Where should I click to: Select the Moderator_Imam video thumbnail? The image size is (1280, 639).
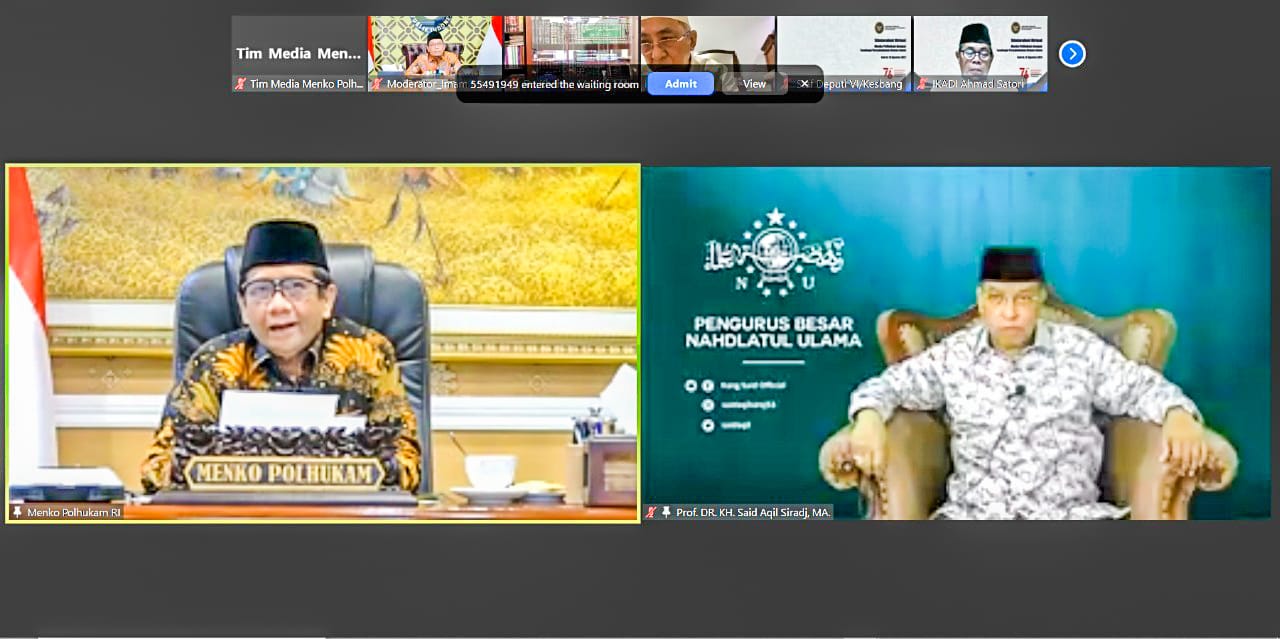click(435, 54)
